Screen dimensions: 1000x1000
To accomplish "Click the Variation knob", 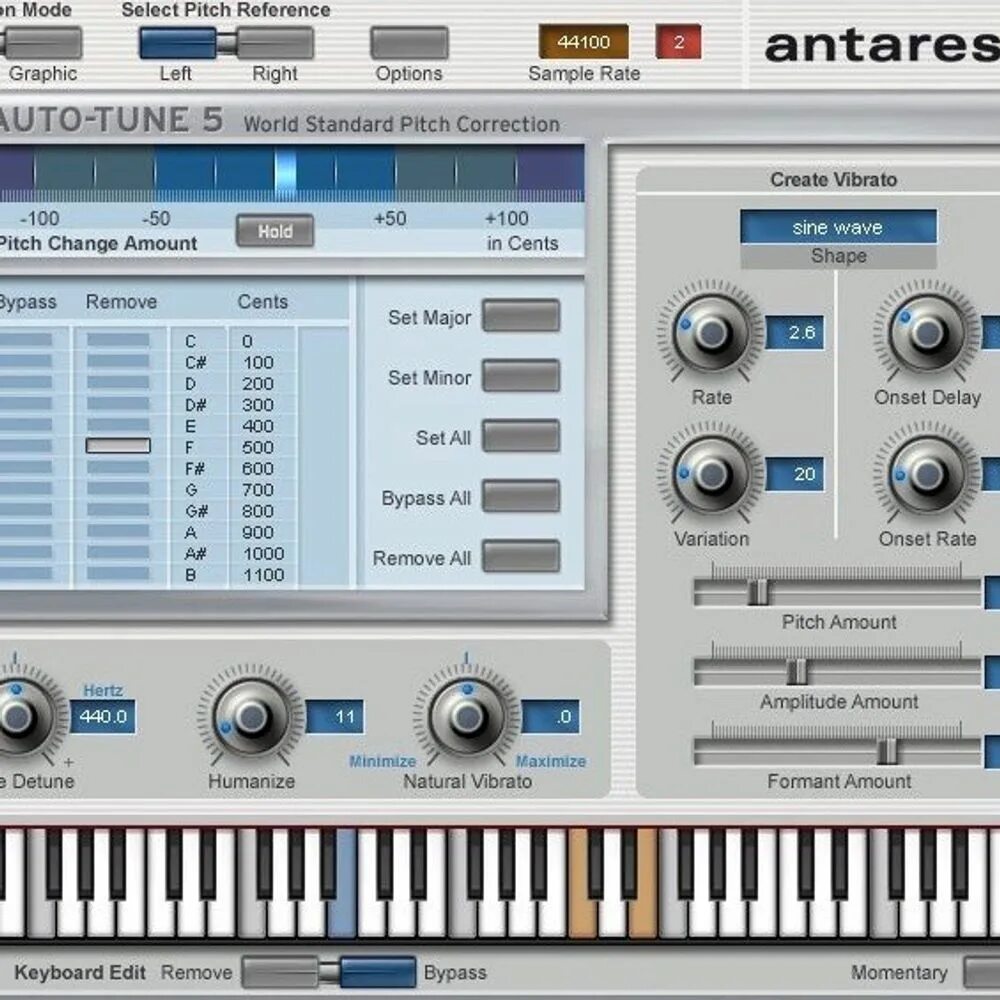I will coord(711,474).
